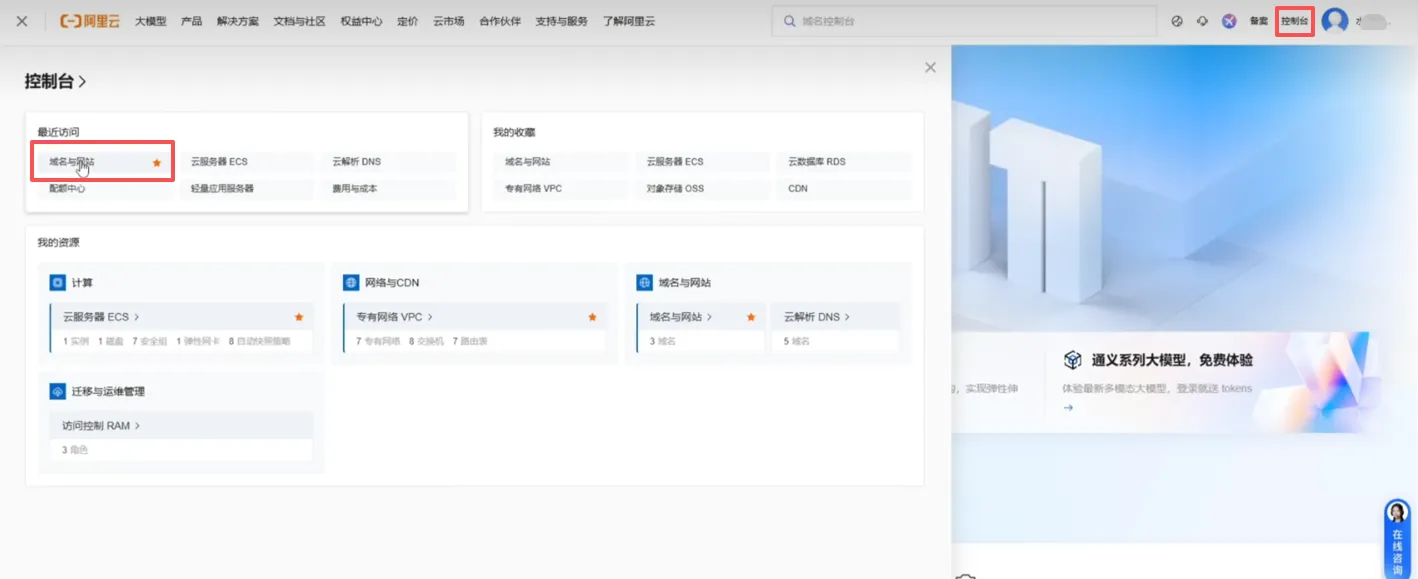Screen dimensions: 1418x579
Task: Open the 产品 menu in top navigation
Action: pos(191,21)
